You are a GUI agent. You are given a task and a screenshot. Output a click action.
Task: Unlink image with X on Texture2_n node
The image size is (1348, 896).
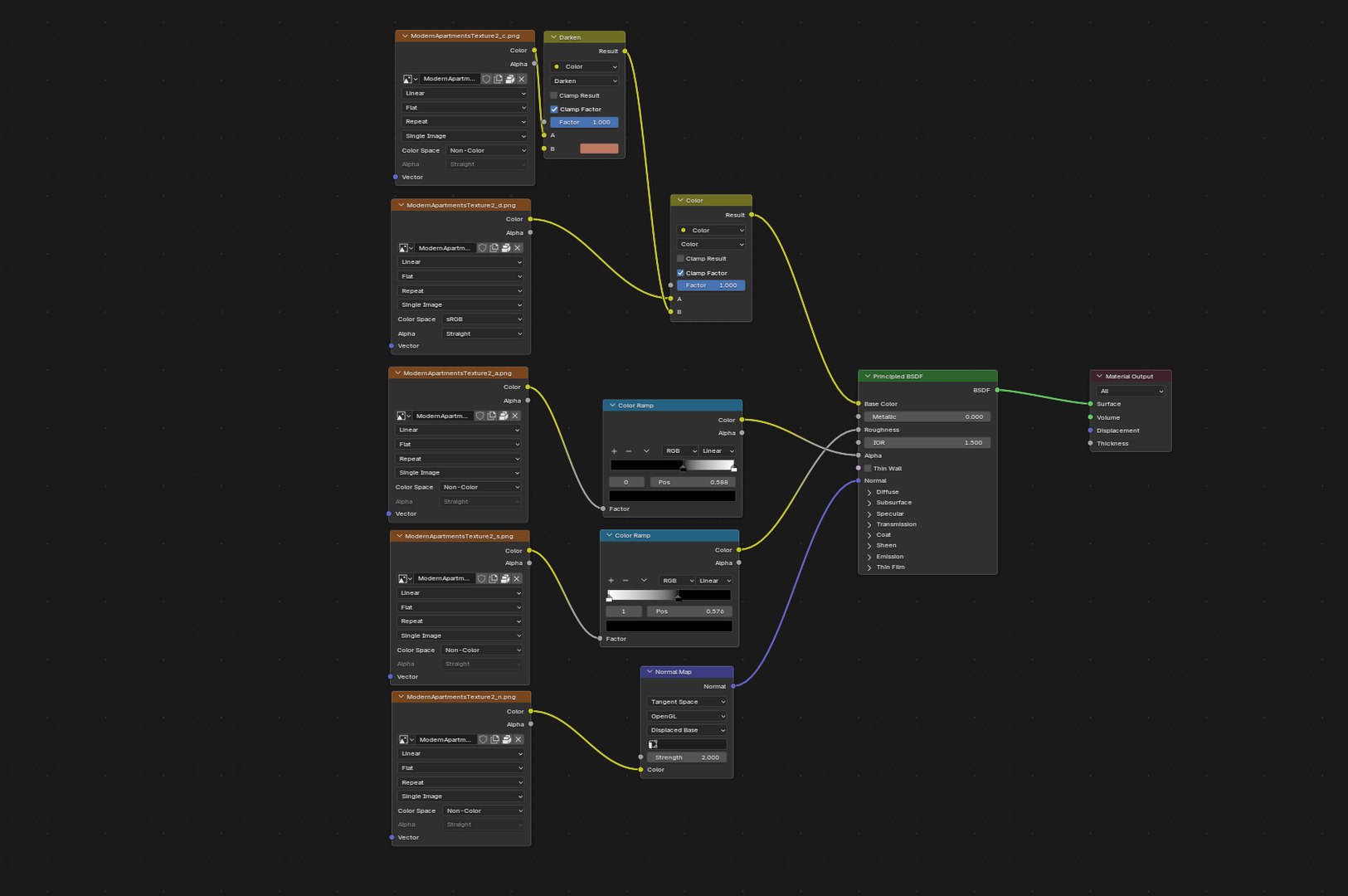coord(518,739)
